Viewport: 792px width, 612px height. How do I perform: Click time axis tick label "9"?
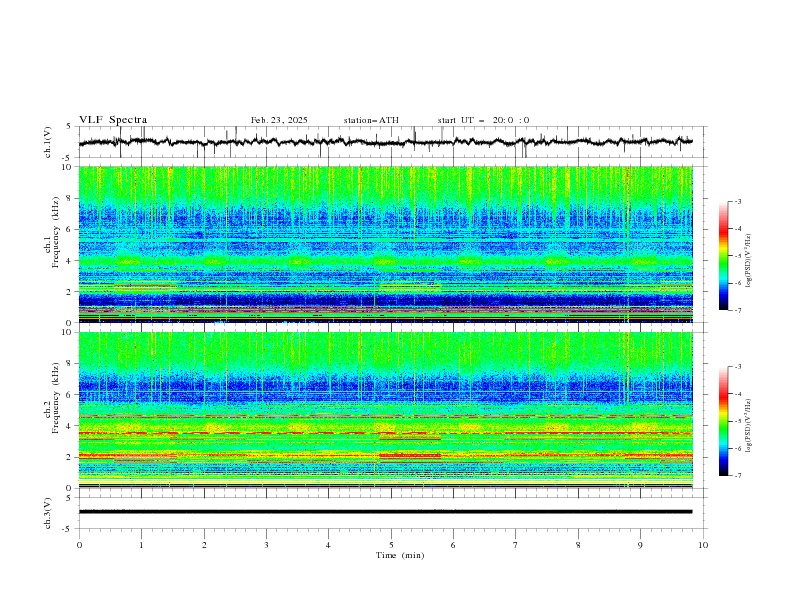pos(640,545)
